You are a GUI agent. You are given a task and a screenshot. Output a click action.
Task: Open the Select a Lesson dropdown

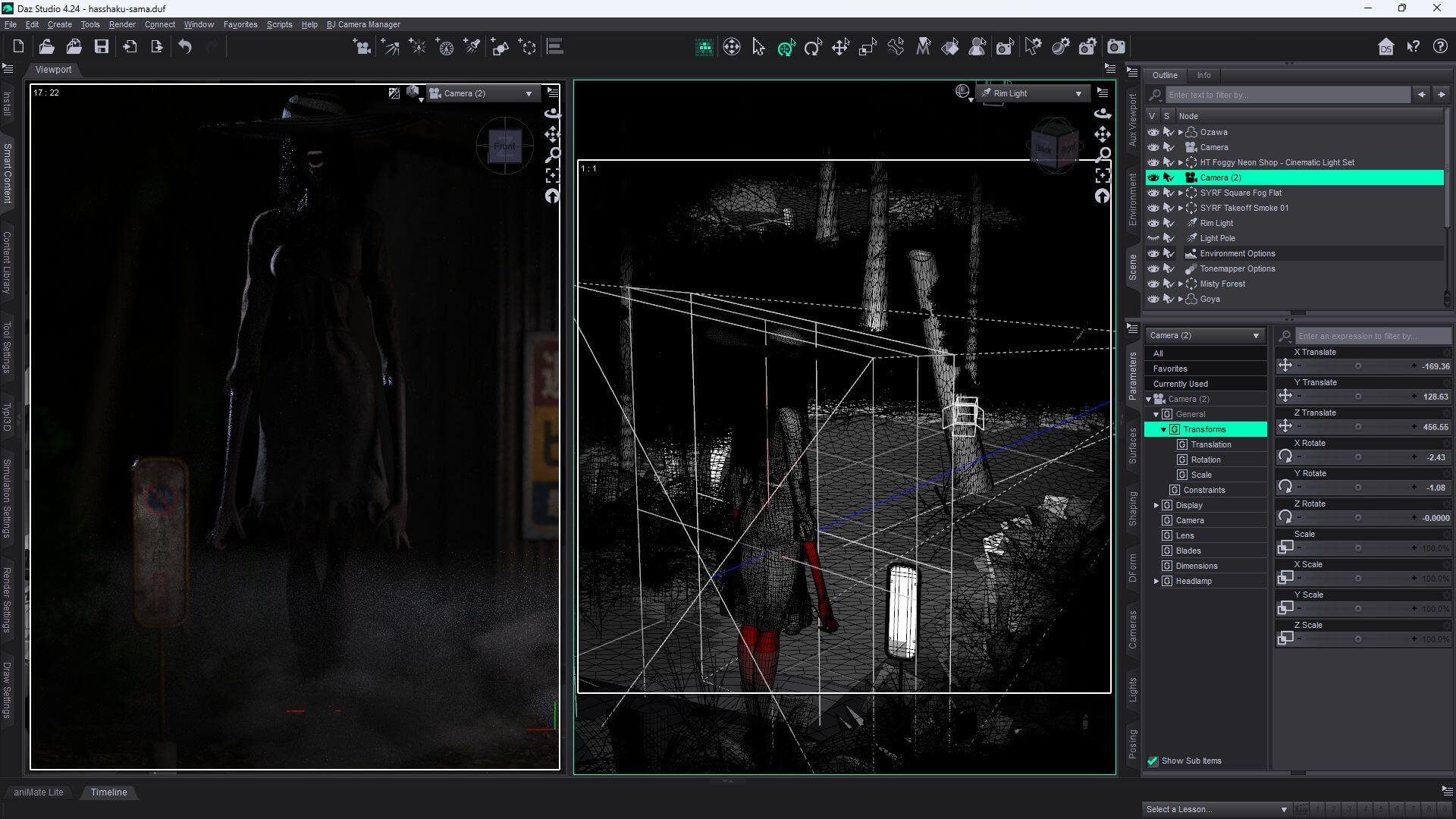click(1216, 809)
